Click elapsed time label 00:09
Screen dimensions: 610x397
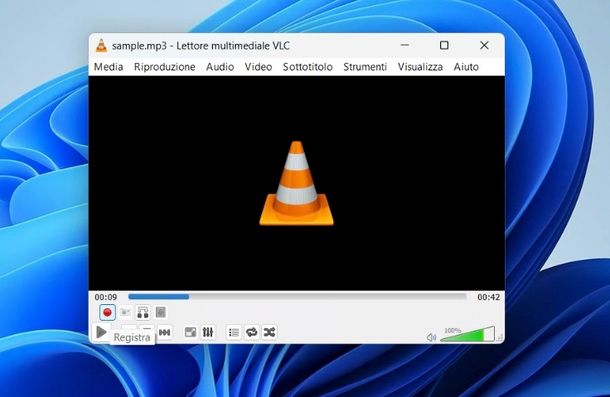(106, 297)
